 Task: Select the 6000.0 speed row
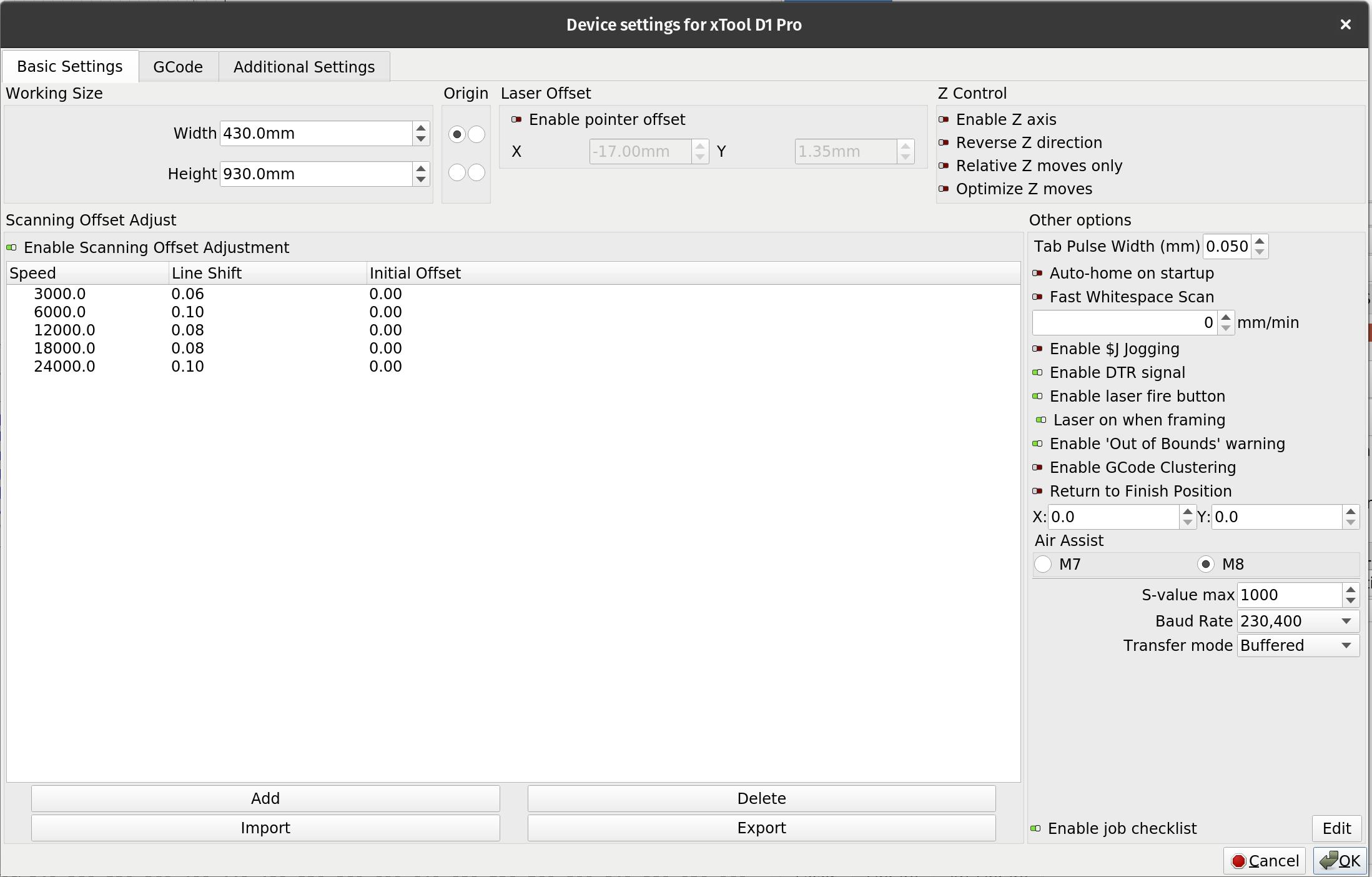tap(513, 312)
